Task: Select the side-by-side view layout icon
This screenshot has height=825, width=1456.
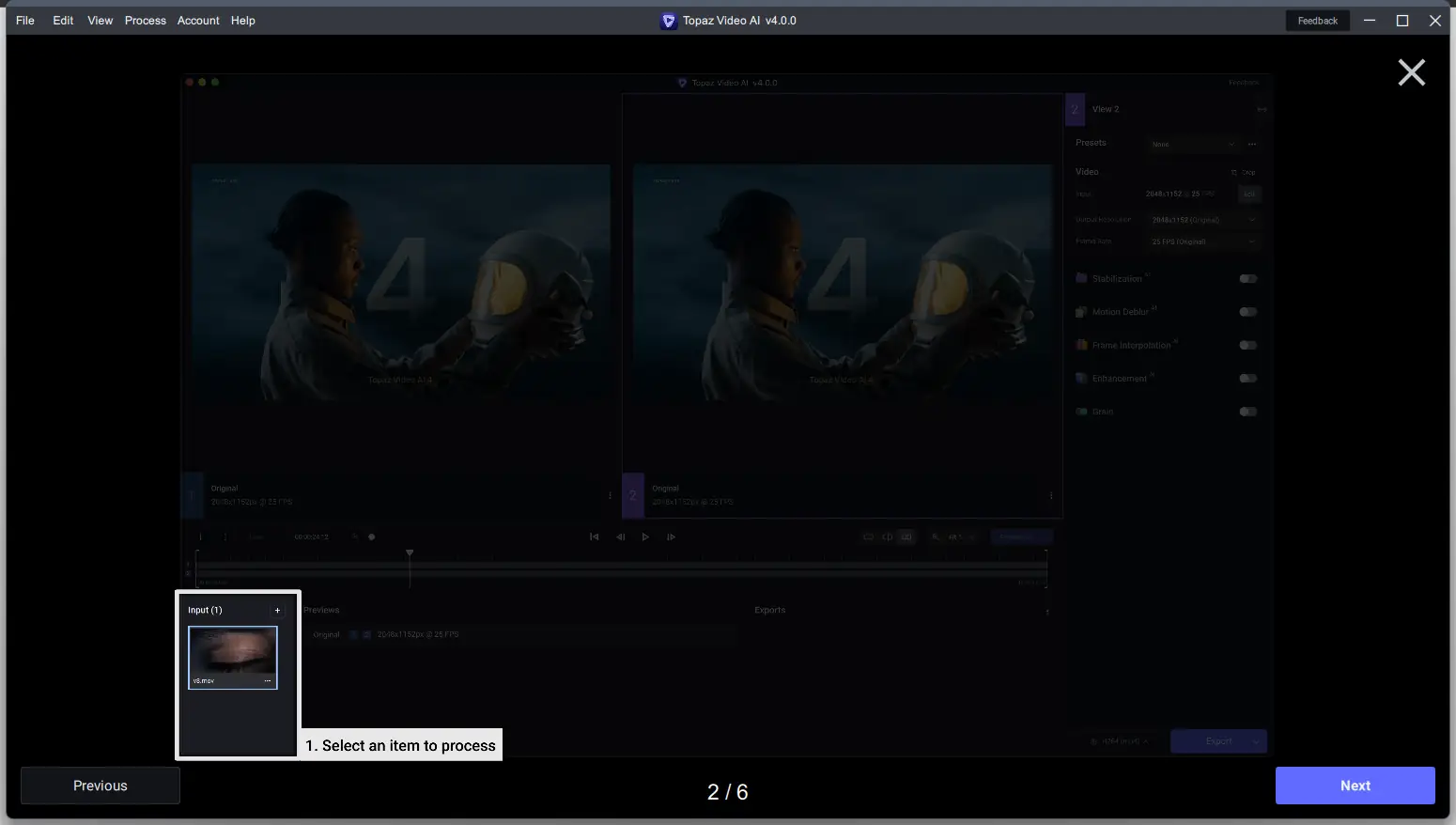Action: pyautogui.click(x=906, y=537)
